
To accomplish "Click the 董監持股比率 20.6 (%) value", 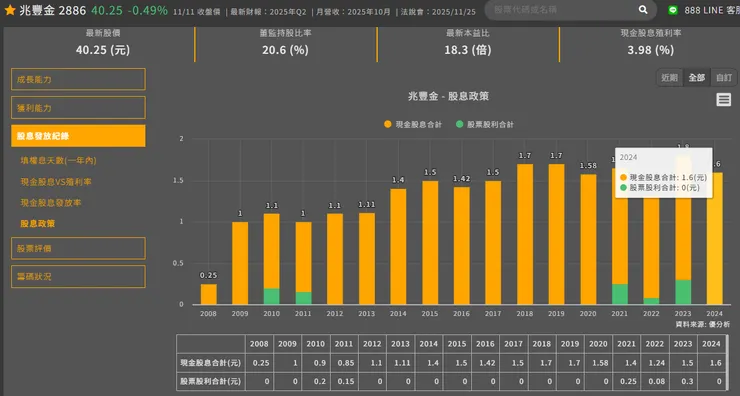I will (285, 50).
